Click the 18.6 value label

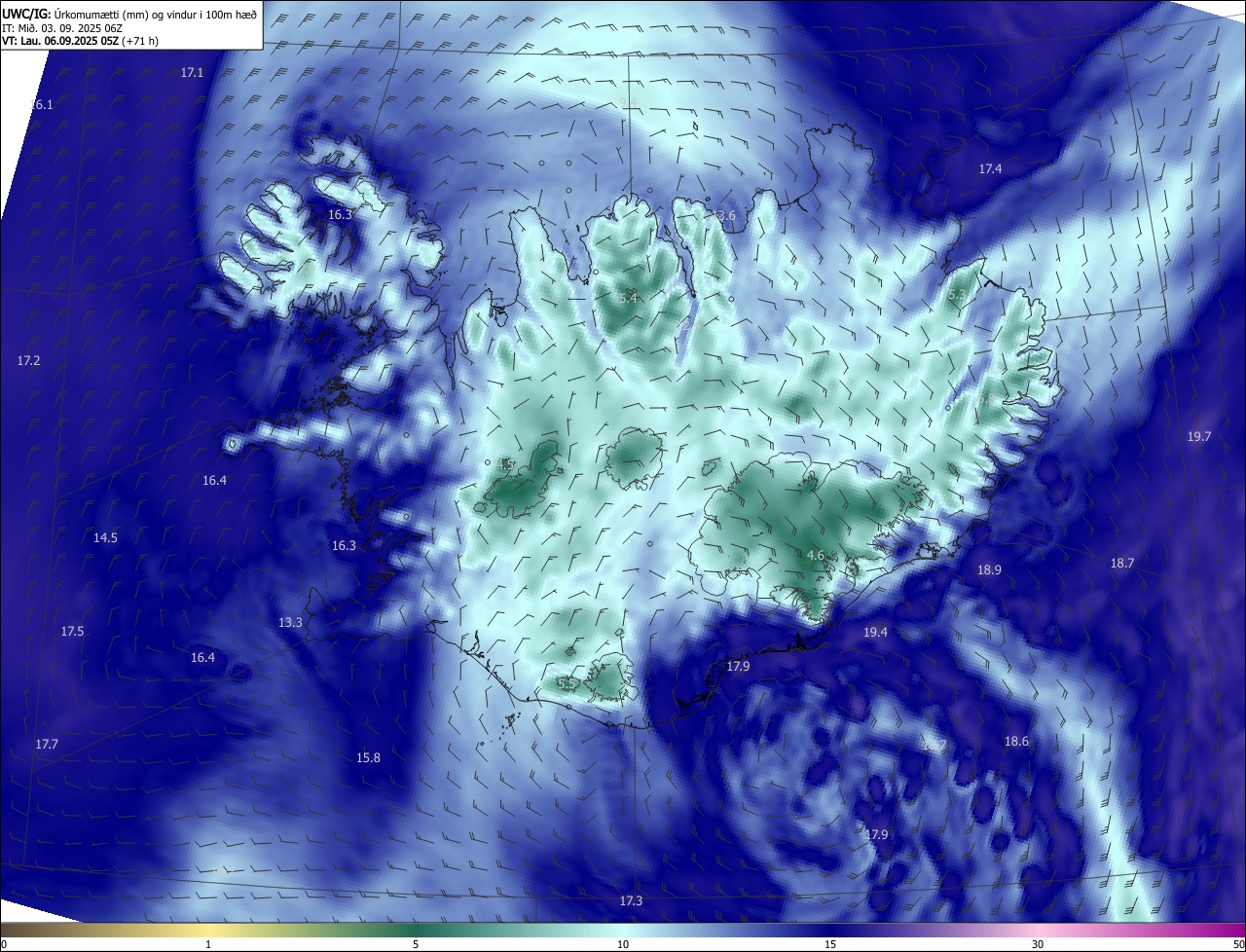pyautogui.click(x=1016, y=742)
